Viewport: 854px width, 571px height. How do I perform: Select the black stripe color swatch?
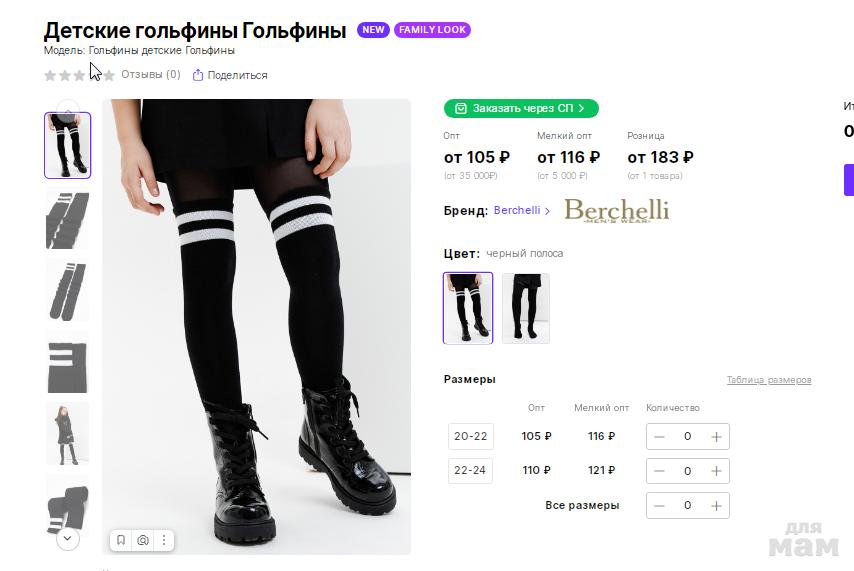click(468, 308)
